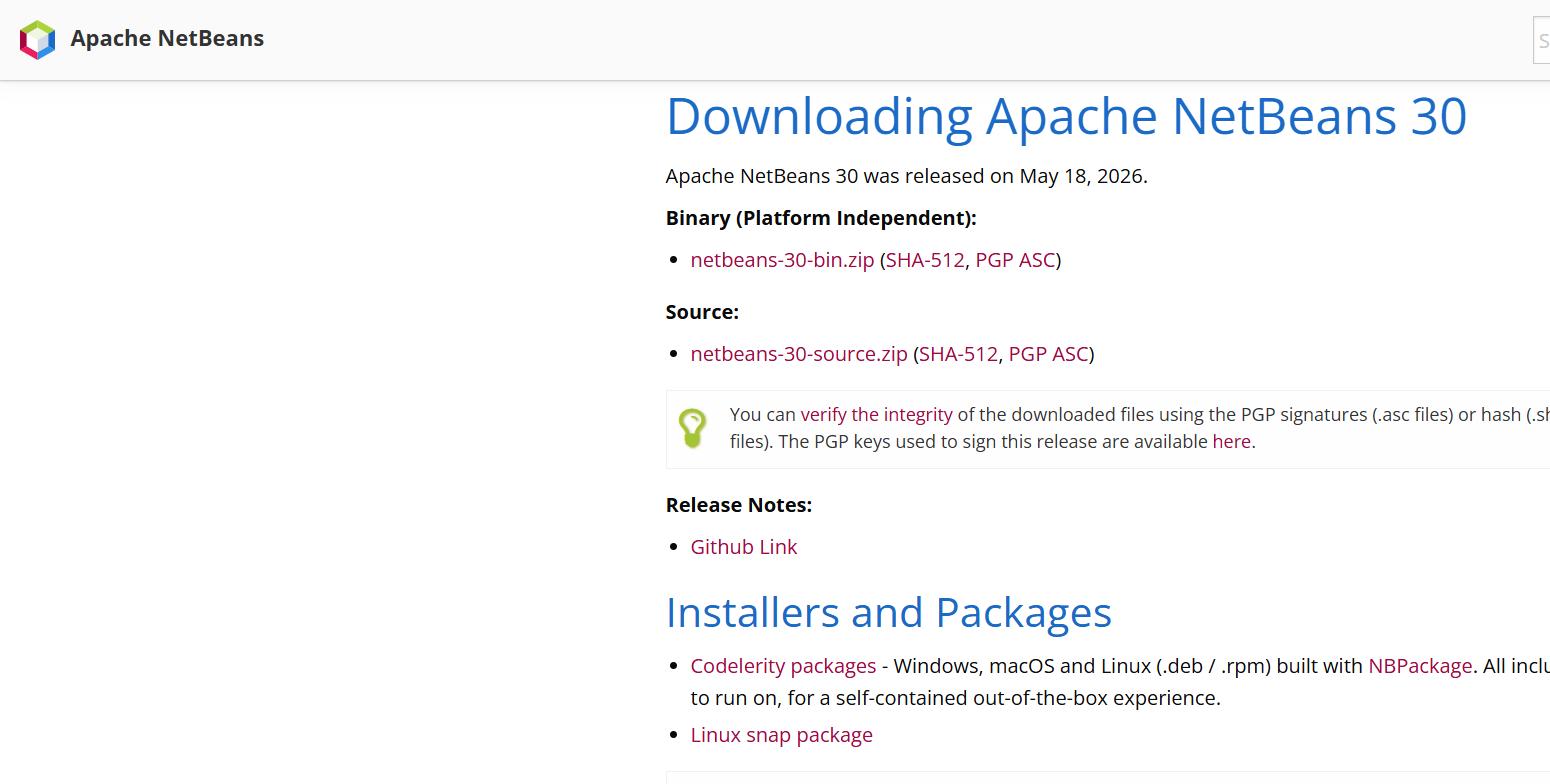Open the NBPackage link
The width and height of the screenshot is (1550, 784).
[x=1420, y=666]
